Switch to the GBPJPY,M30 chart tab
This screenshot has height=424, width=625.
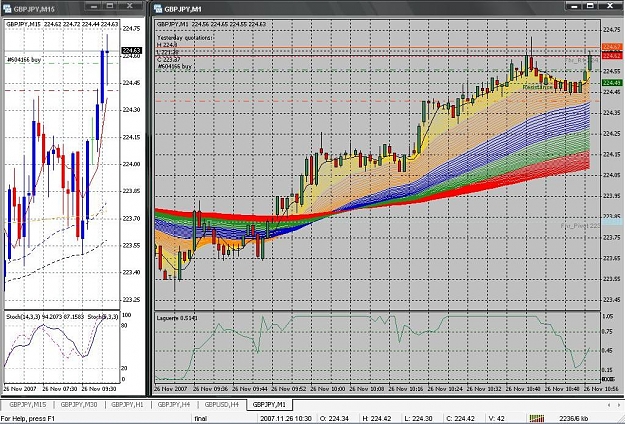[x=79, y=404]
